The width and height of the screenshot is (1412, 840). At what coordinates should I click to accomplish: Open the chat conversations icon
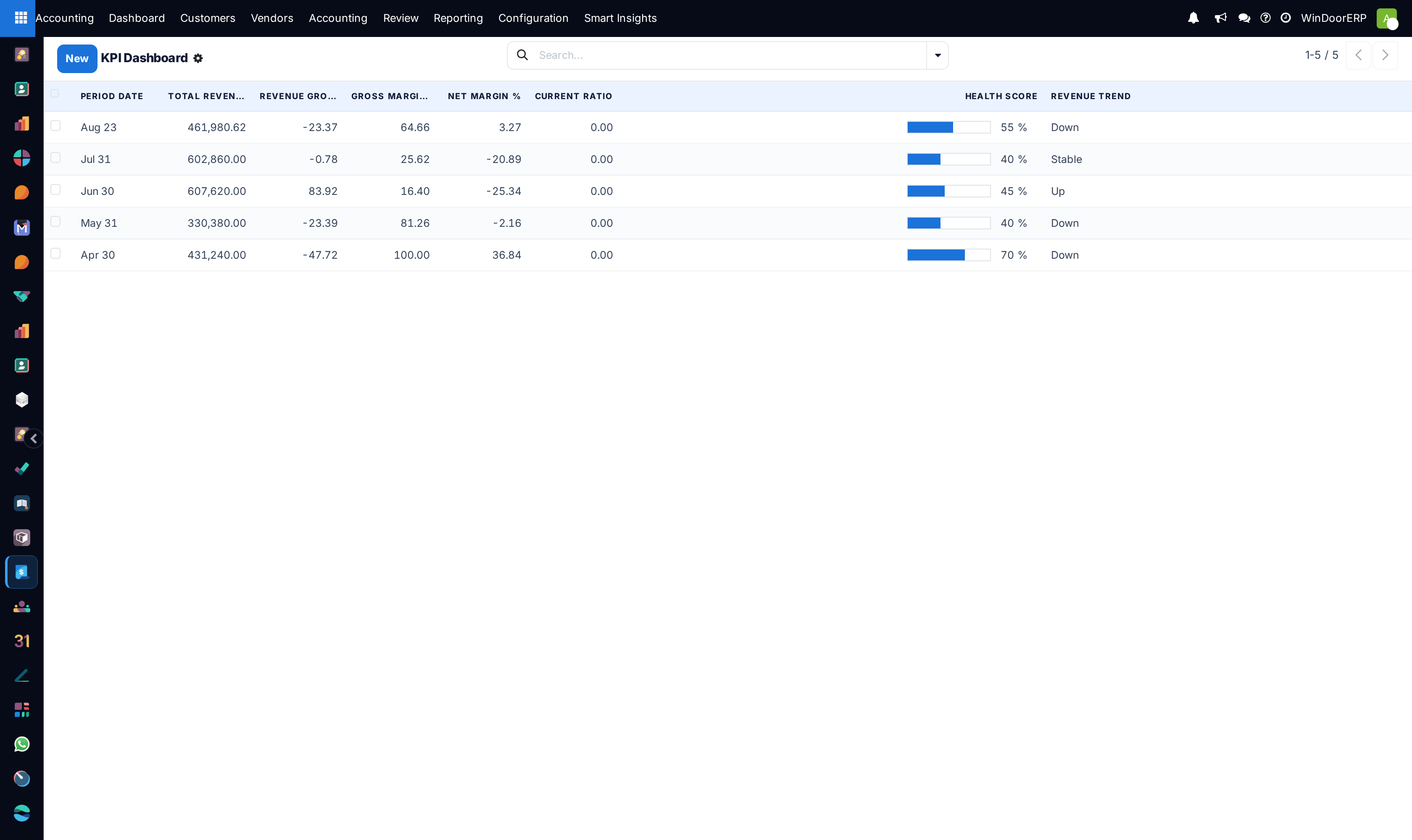(1244, 18)
